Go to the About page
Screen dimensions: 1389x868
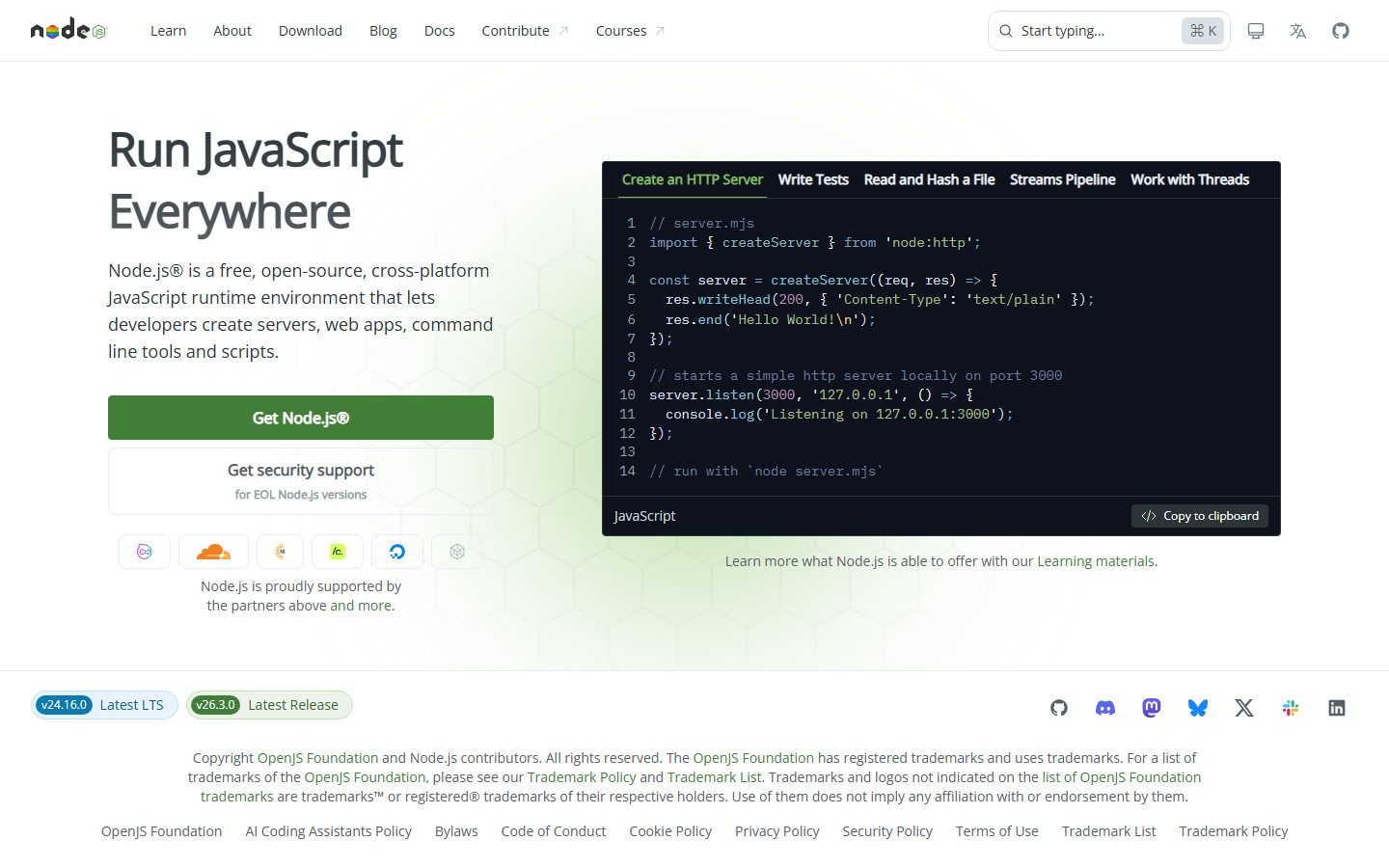click(x=232, y=31)
